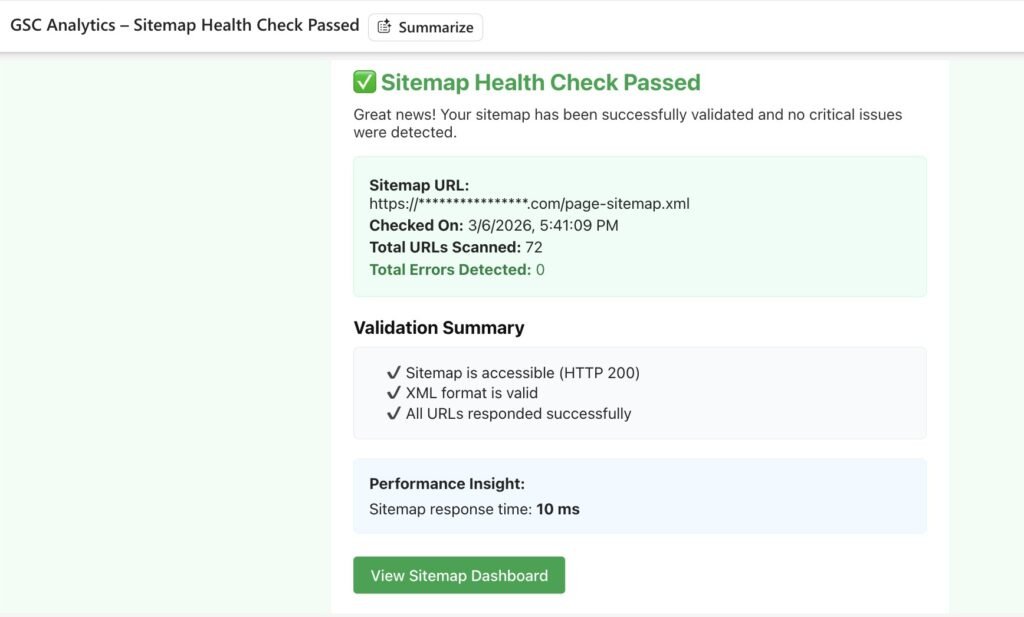Screen dimensions: 1024x617
Task: Open the View Sitemap Dashboard button
Action: click(x=458, y=575)
